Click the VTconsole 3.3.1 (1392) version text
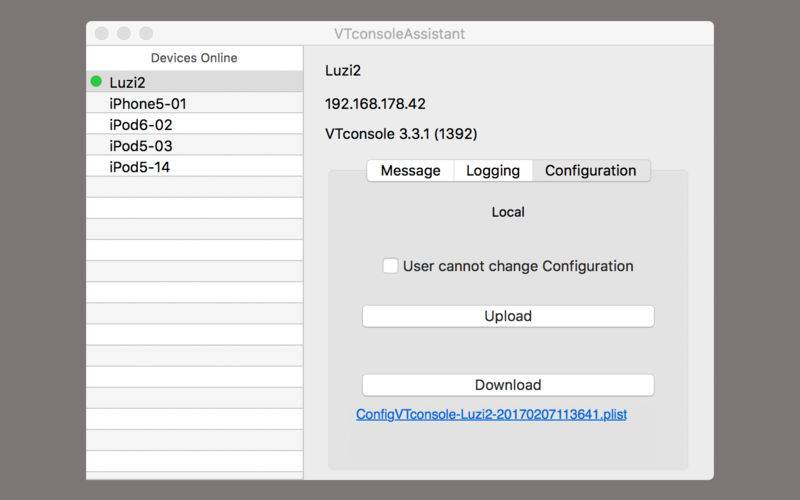The image size is (800, 500). tap(401, 134)
